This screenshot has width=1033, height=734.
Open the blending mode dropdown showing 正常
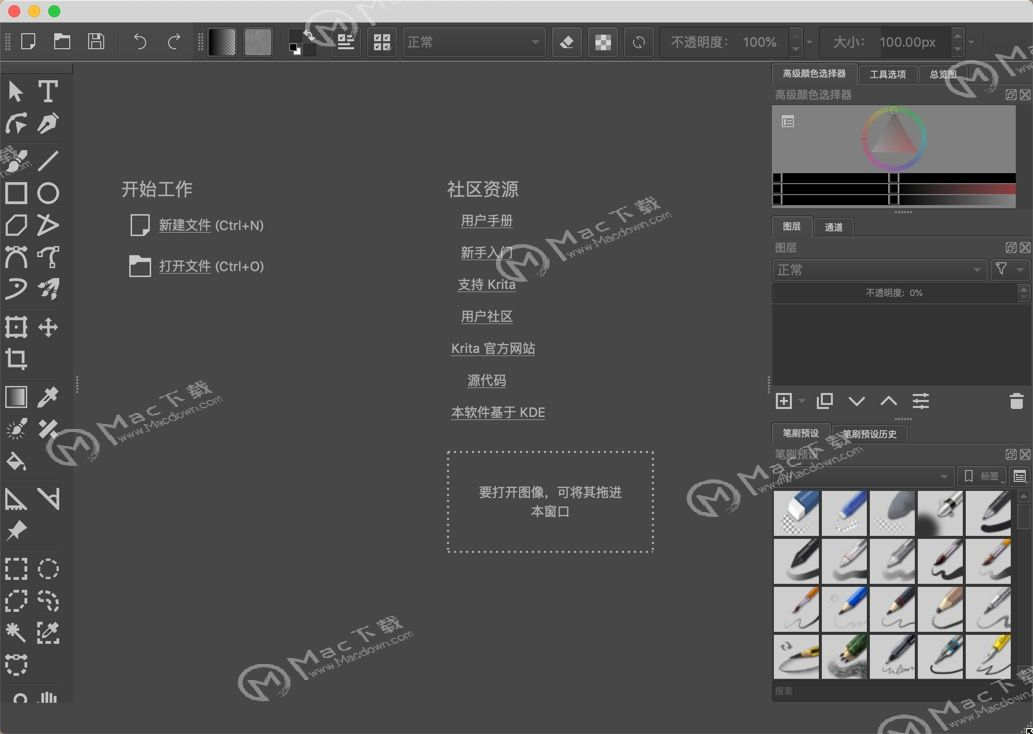[x=470, y=42]
